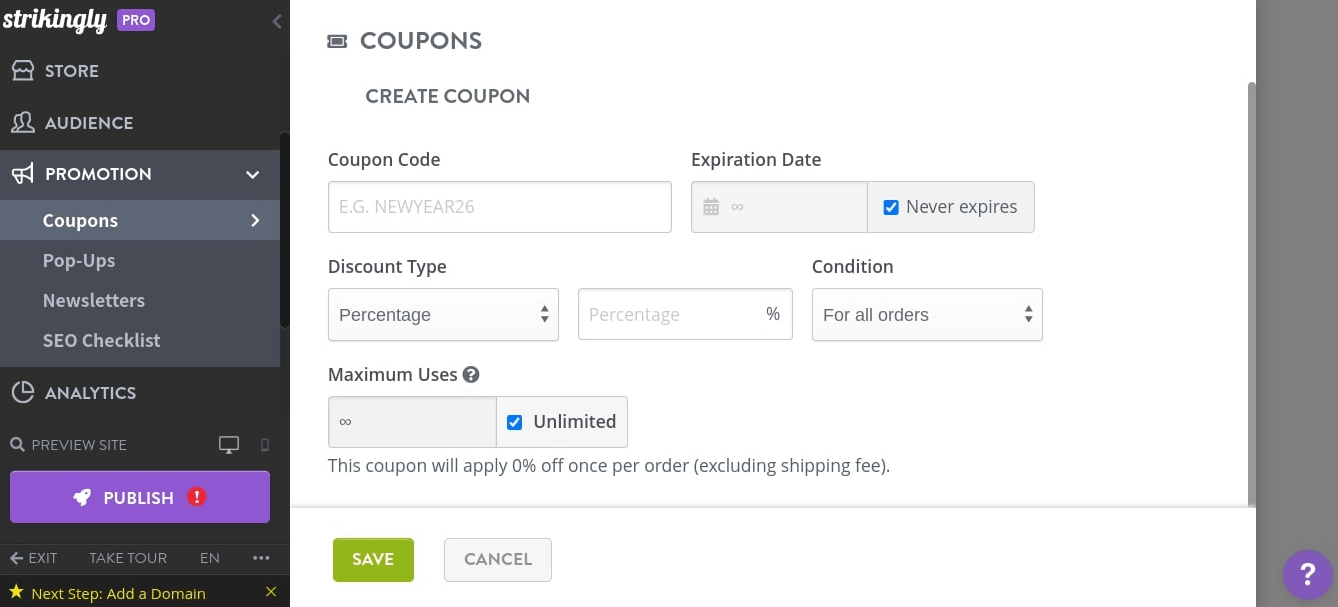Switch to desktop preview monitor icon
Viewport: 1338px width, 607px height.
click(229, 444)
